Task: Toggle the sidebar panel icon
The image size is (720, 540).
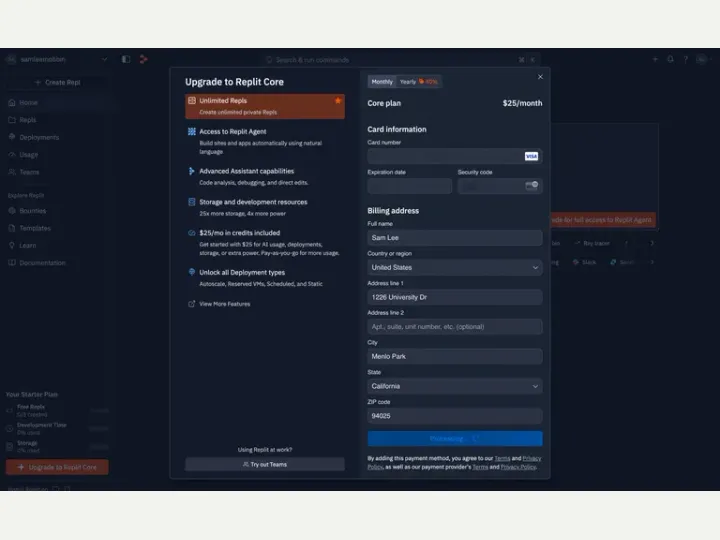Action: point(126,59)
